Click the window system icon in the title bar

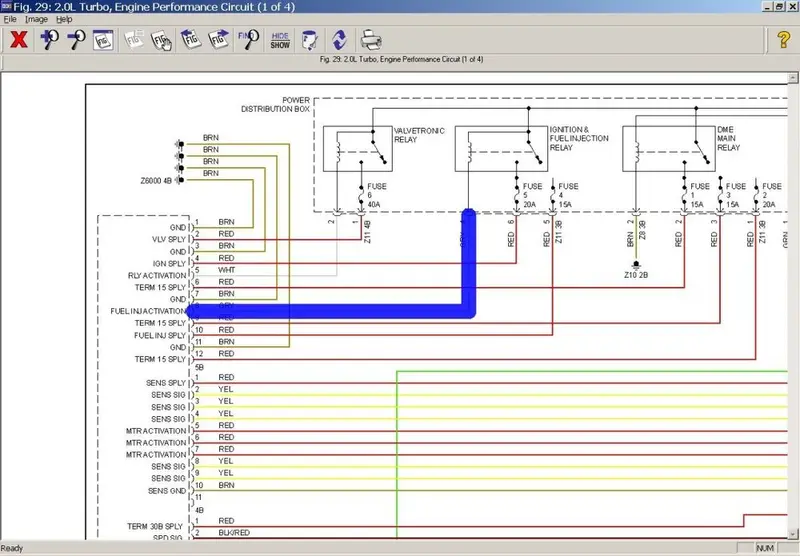pyautogui.click(x=6, y=6)
